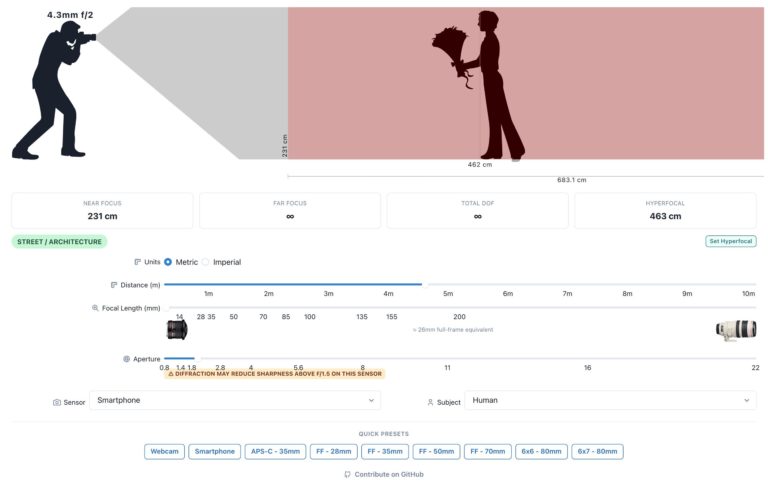Click the 135 focal length tick label
Screen dimensions: 768x494
click(362, 317)
